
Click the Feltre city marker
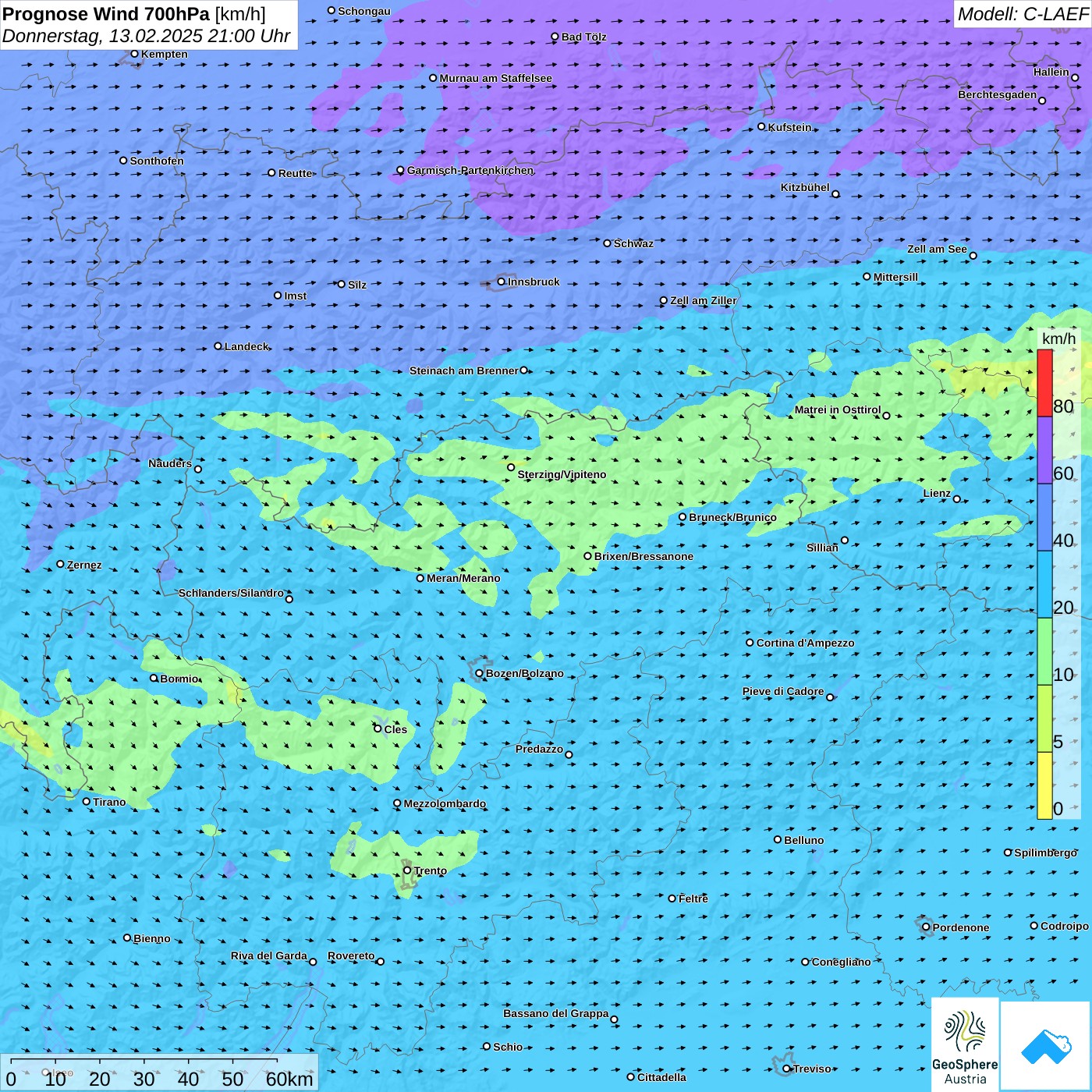pos(672,899)
